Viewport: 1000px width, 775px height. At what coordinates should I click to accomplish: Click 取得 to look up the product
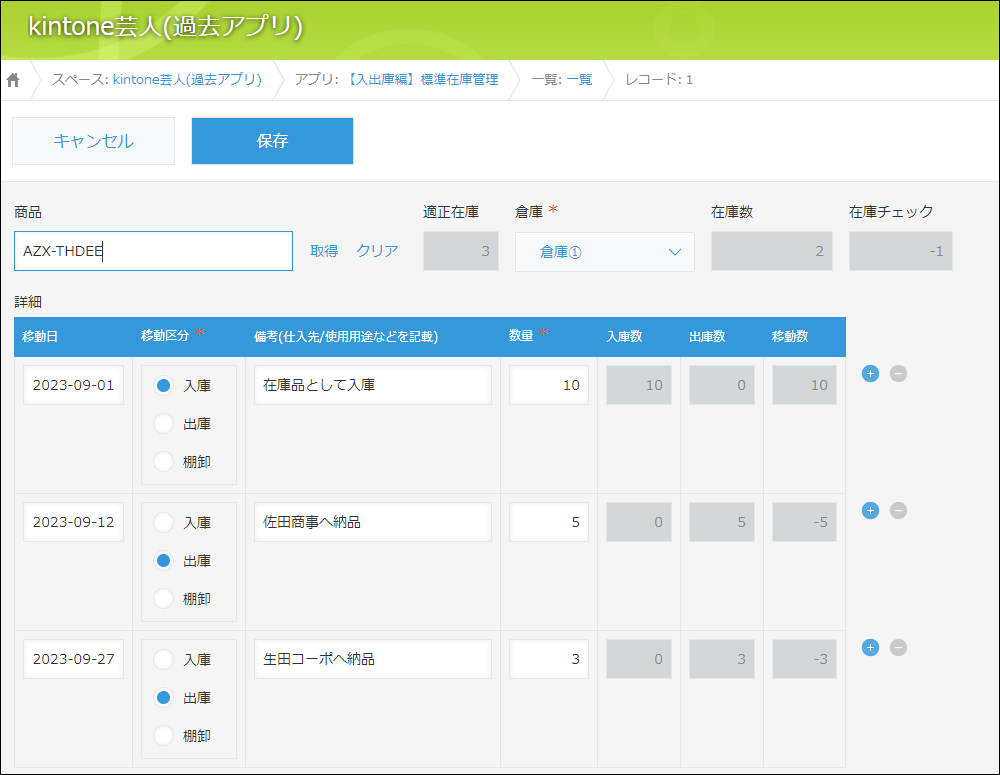pos(324,251)
